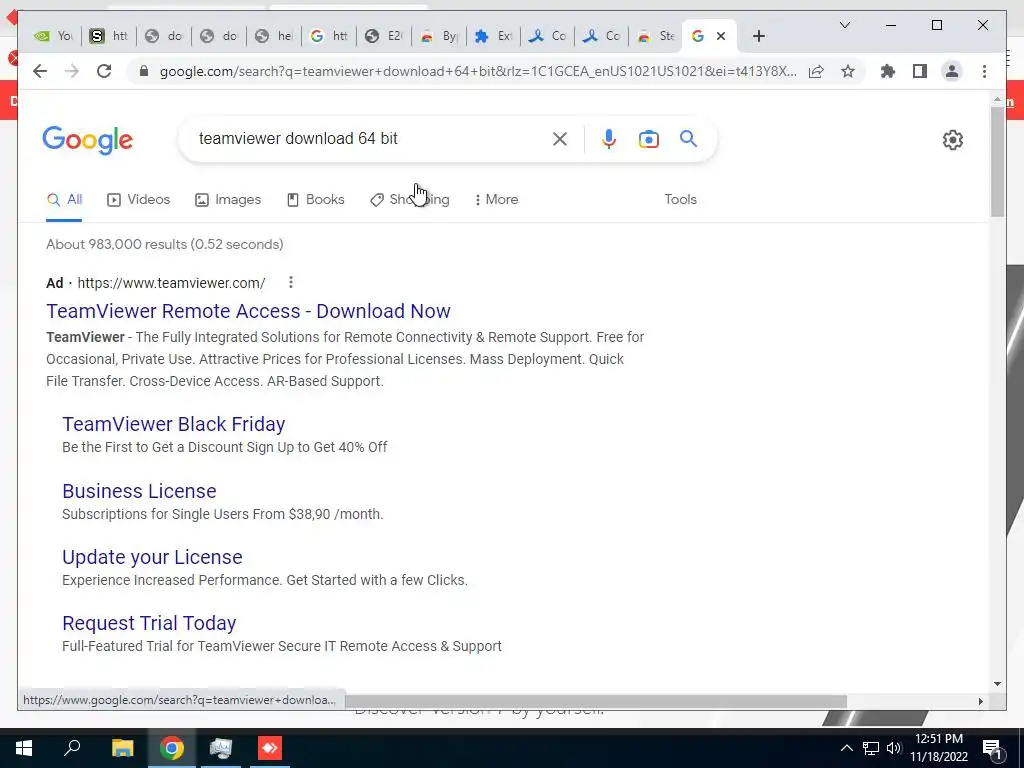Screen dimensions: 1024x768
Task: Search by image with the camera icon
Action: pyautogui.click(x=648, y=139)
